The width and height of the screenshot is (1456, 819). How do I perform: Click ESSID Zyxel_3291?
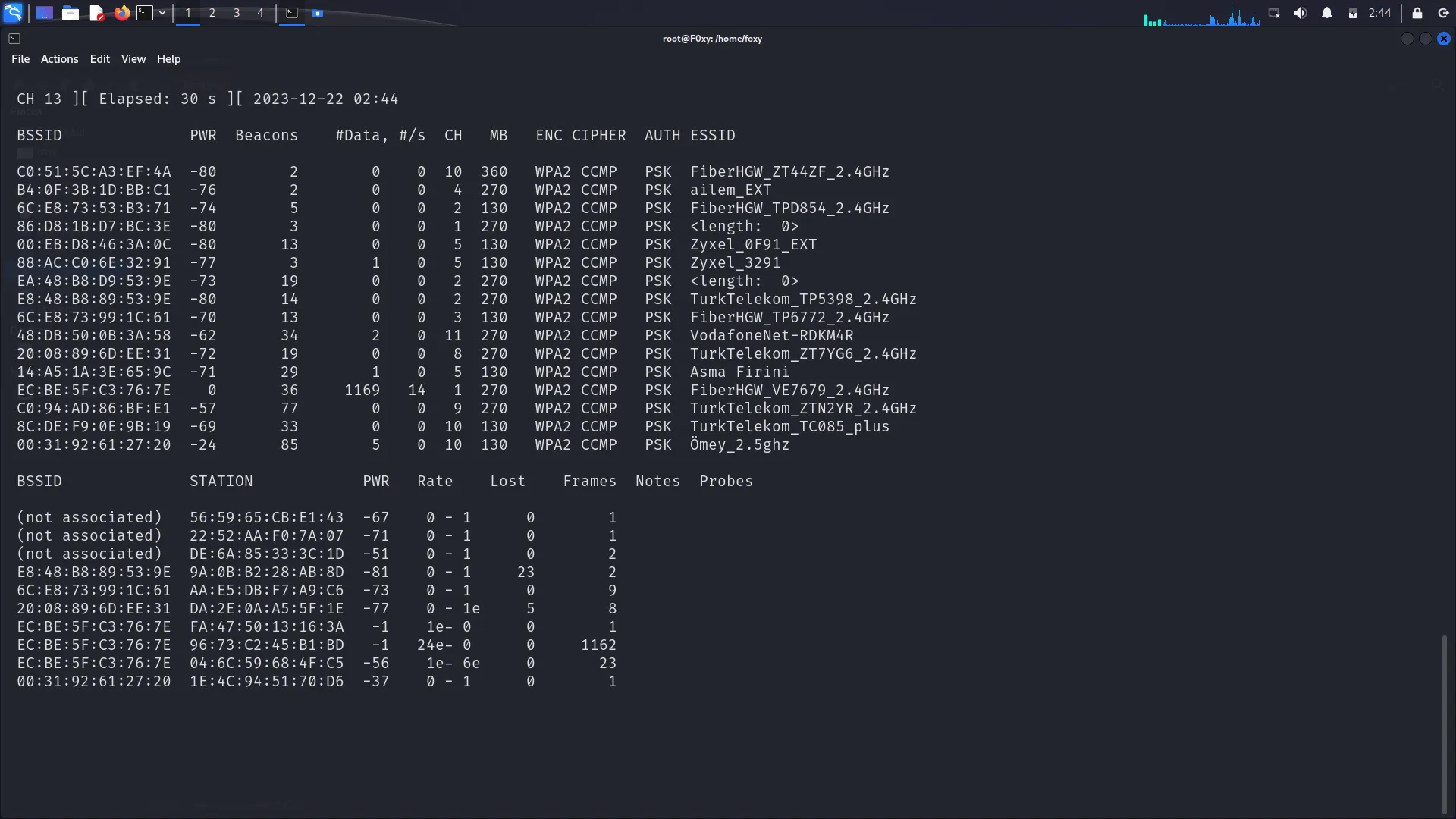click(735, 263)
